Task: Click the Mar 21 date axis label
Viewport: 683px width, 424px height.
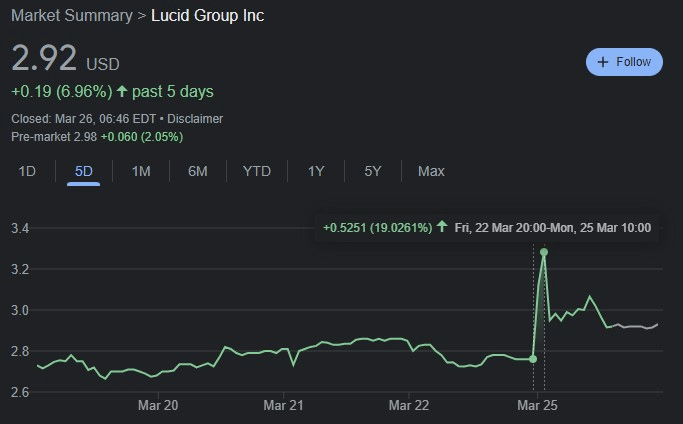Action: pos(284,405)
